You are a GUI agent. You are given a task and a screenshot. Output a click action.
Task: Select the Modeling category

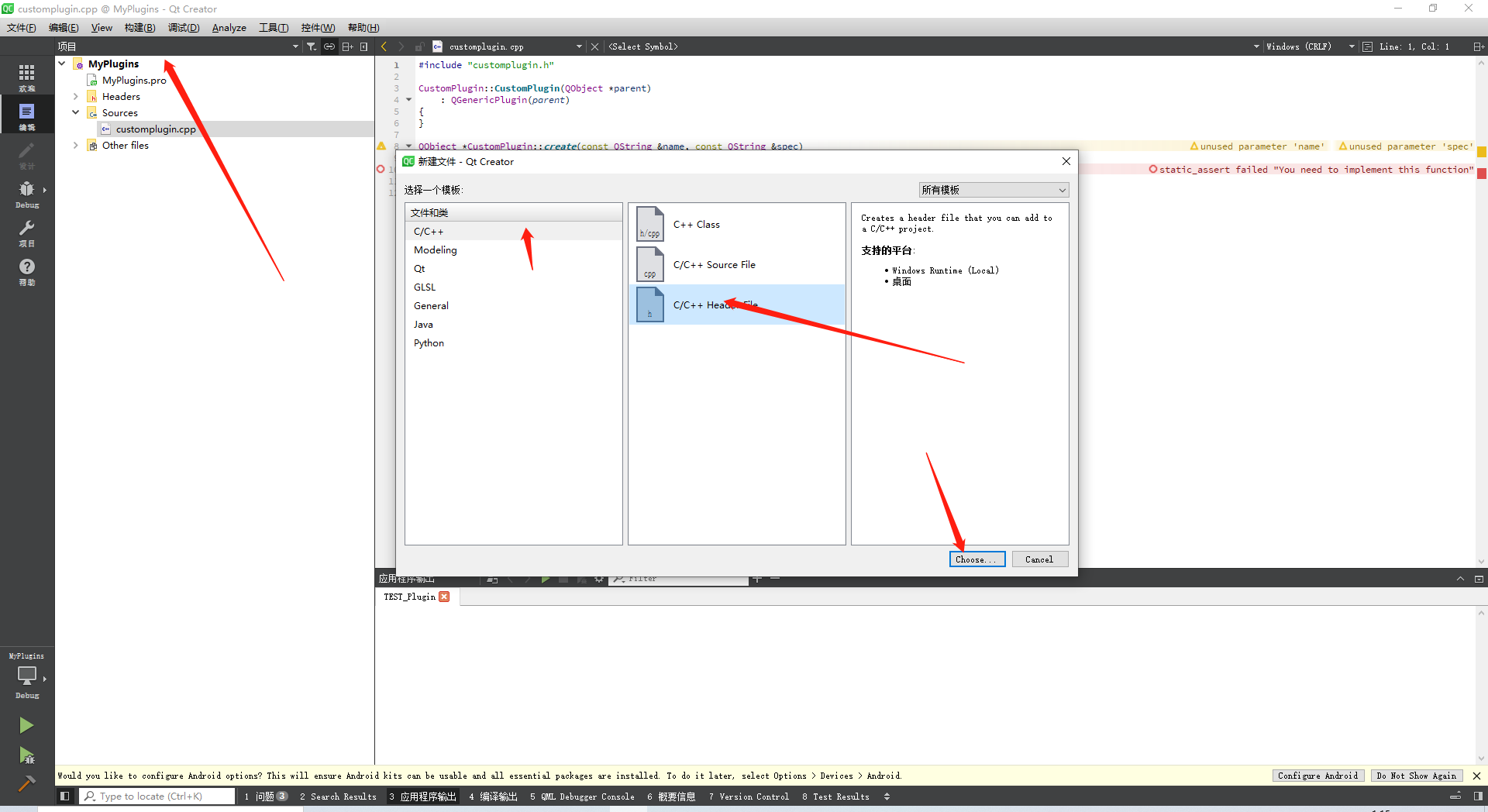click(x=513, y=250)
